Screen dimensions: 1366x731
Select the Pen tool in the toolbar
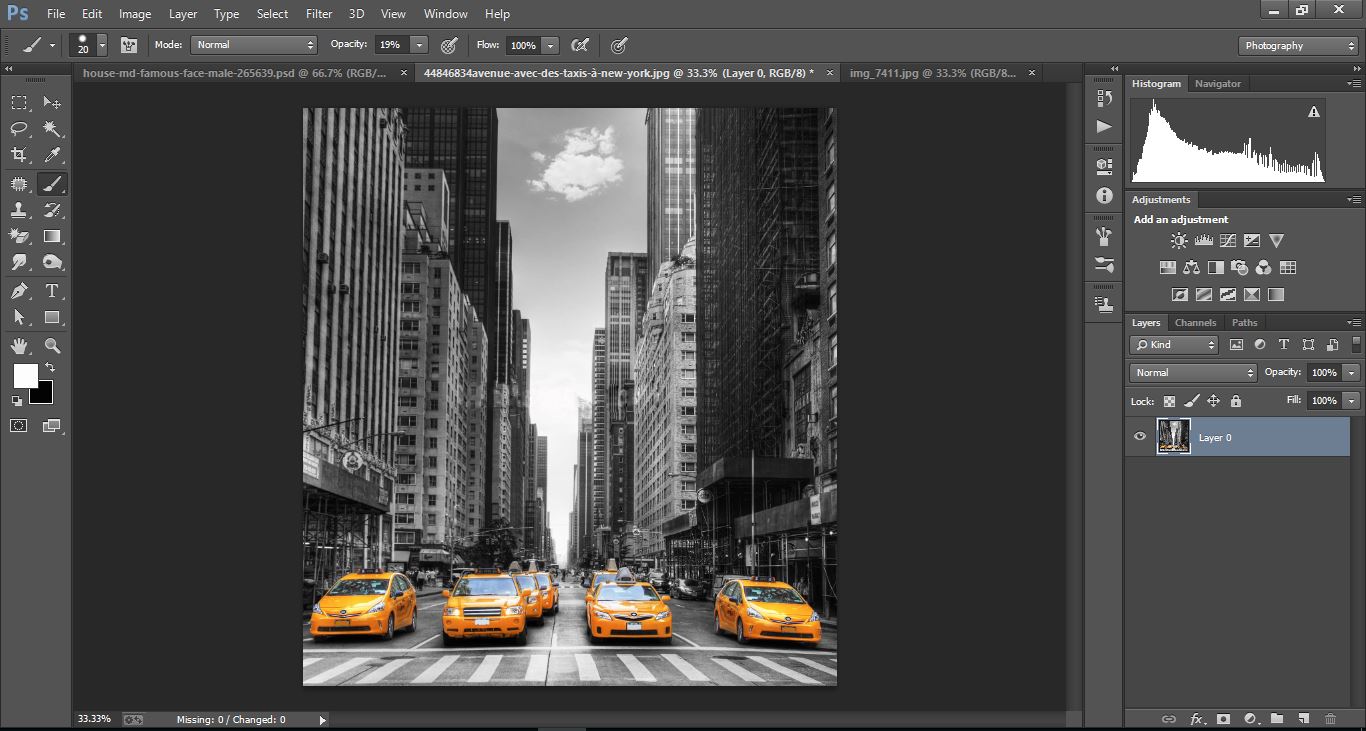click(x=20, y=290)
